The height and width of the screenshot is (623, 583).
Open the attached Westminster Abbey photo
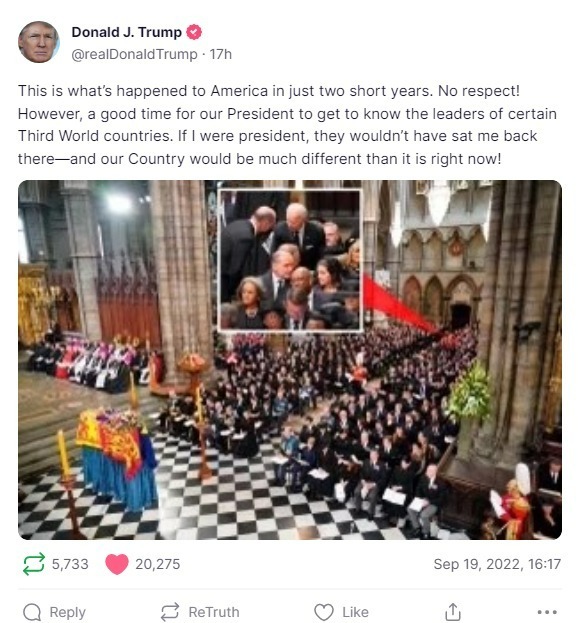point(290,360)
